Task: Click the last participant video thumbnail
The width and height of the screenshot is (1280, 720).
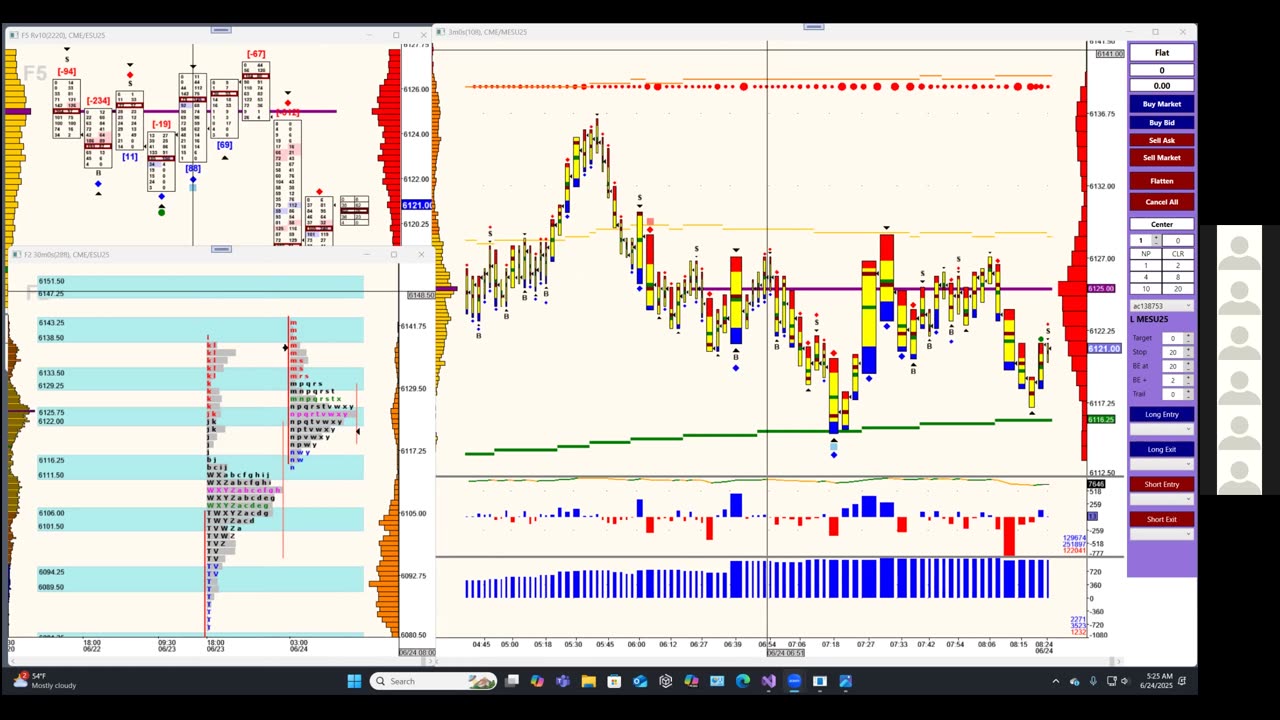Action: [1239, 472]
